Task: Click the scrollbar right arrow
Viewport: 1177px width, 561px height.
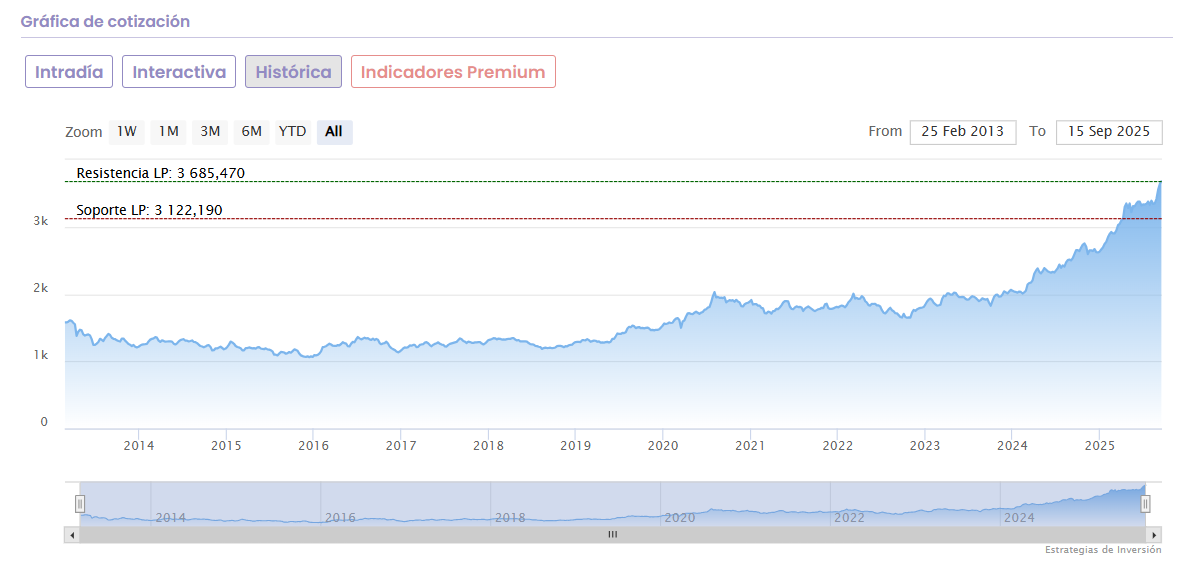Action: tap(1154, 535)
